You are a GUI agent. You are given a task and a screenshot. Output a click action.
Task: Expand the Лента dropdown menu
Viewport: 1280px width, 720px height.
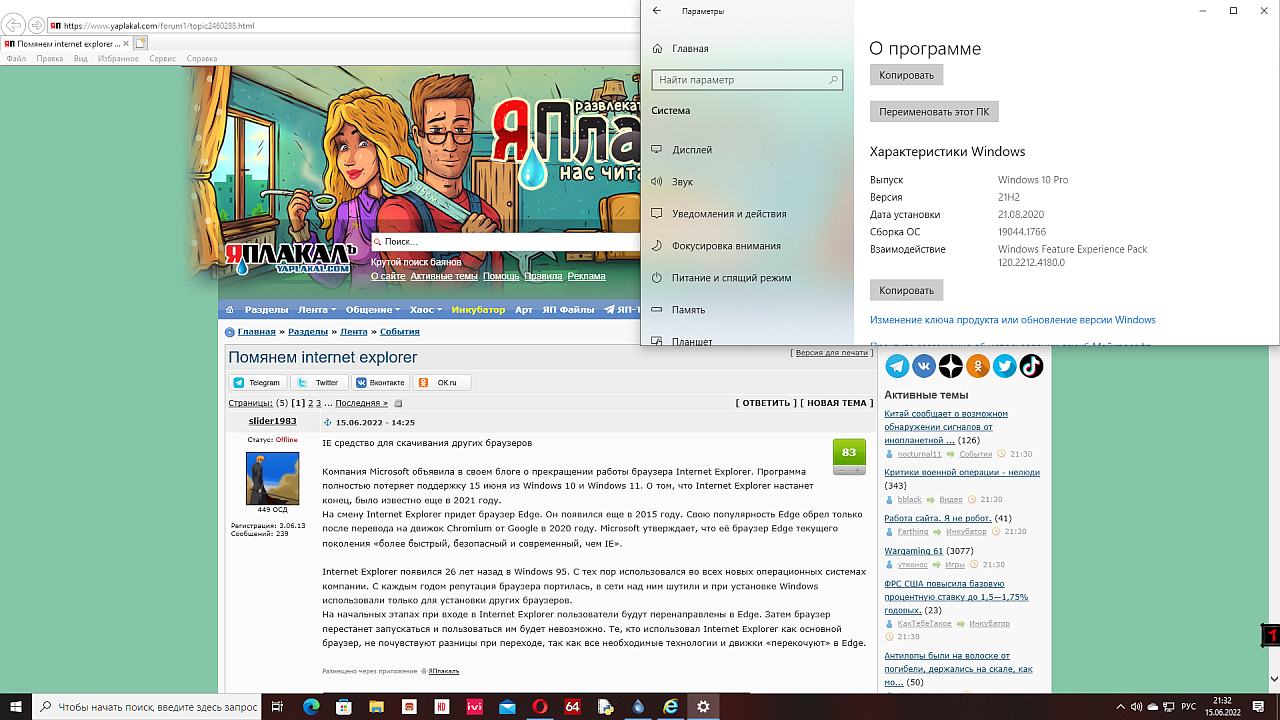click(x=316, y=310)
